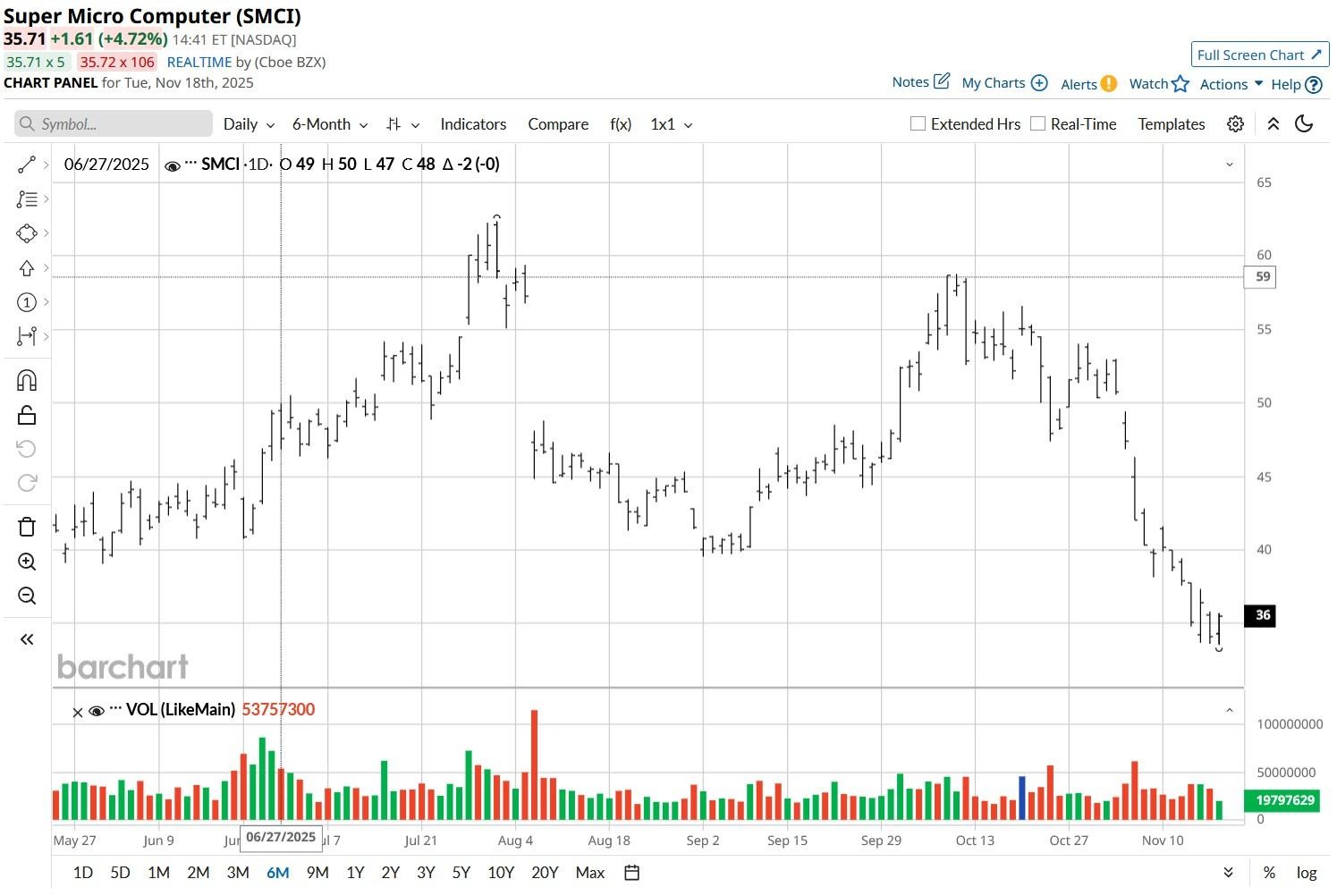Open the Compare menu

558,124
